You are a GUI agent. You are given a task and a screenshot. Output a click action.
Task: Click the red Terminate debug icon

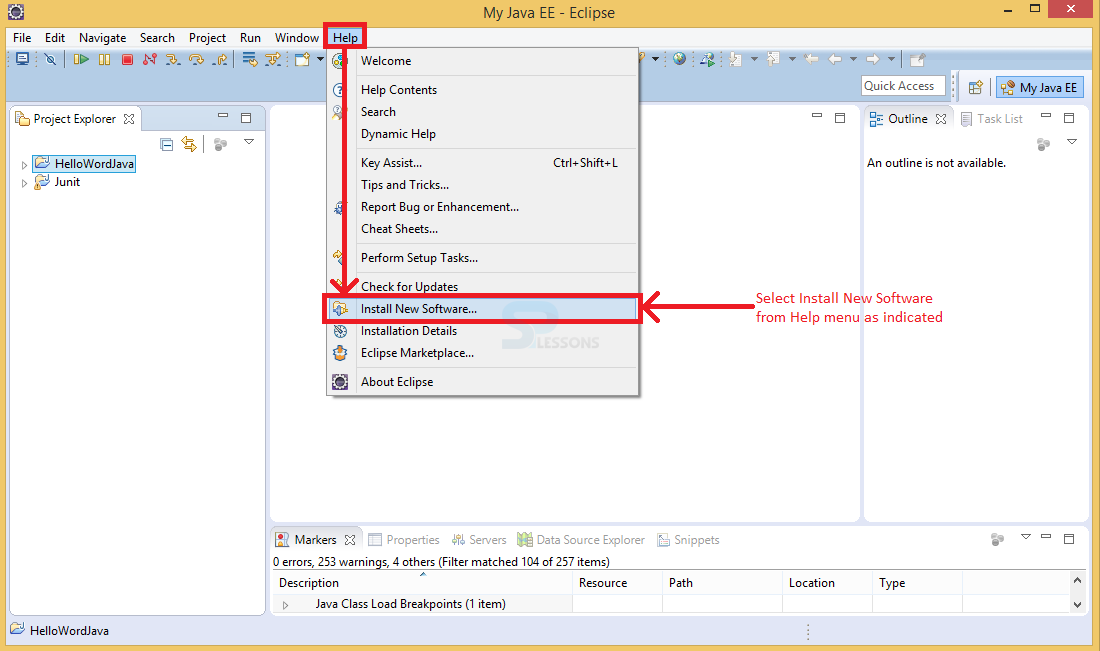[x=127, y=60]
